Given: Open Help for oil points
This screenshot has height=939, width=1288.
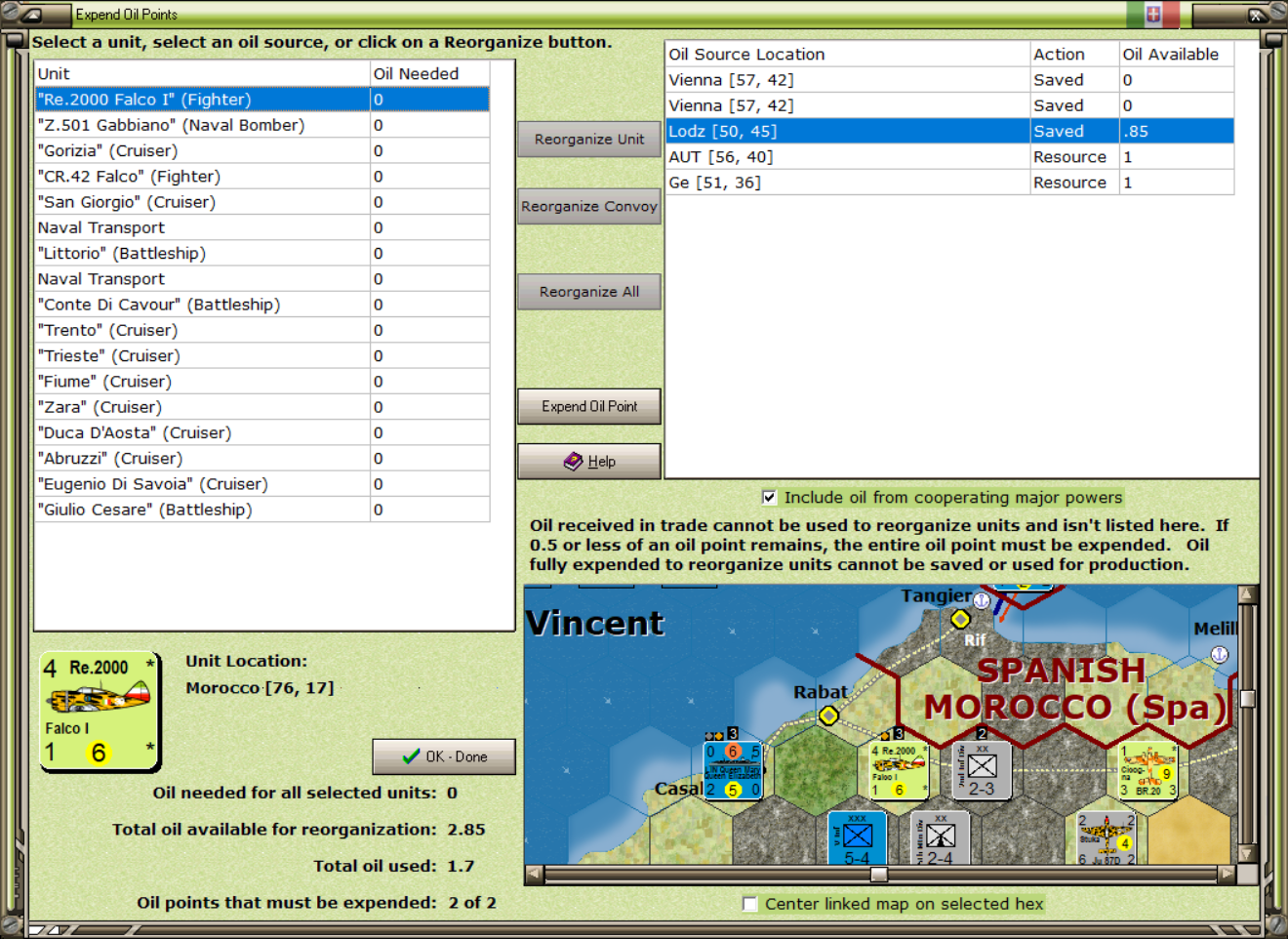Looking at the screenshot, I should pyautogui.click(x=589, y=462).
